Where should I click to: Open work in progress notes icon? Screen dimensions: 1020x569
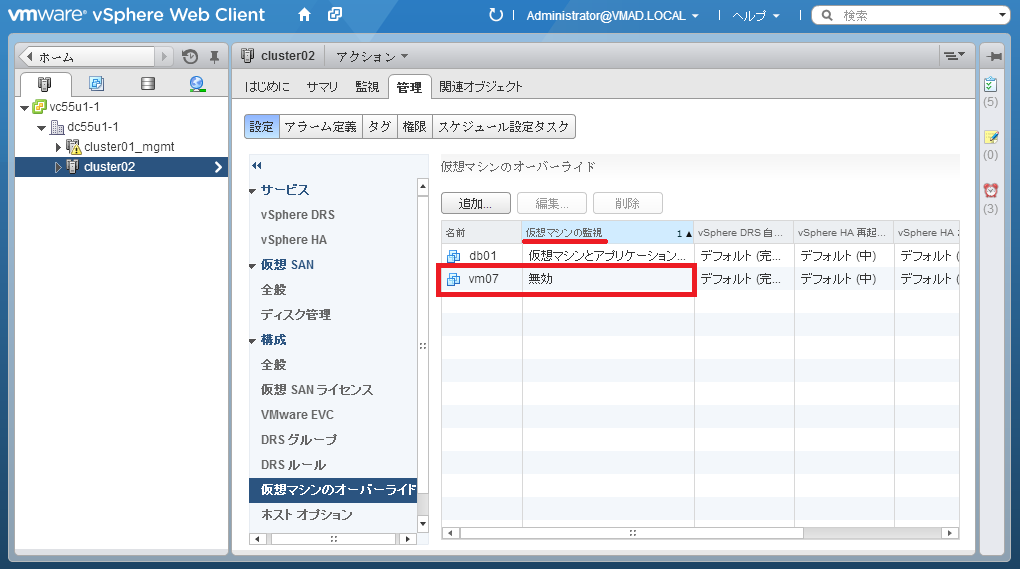point(991,137)
